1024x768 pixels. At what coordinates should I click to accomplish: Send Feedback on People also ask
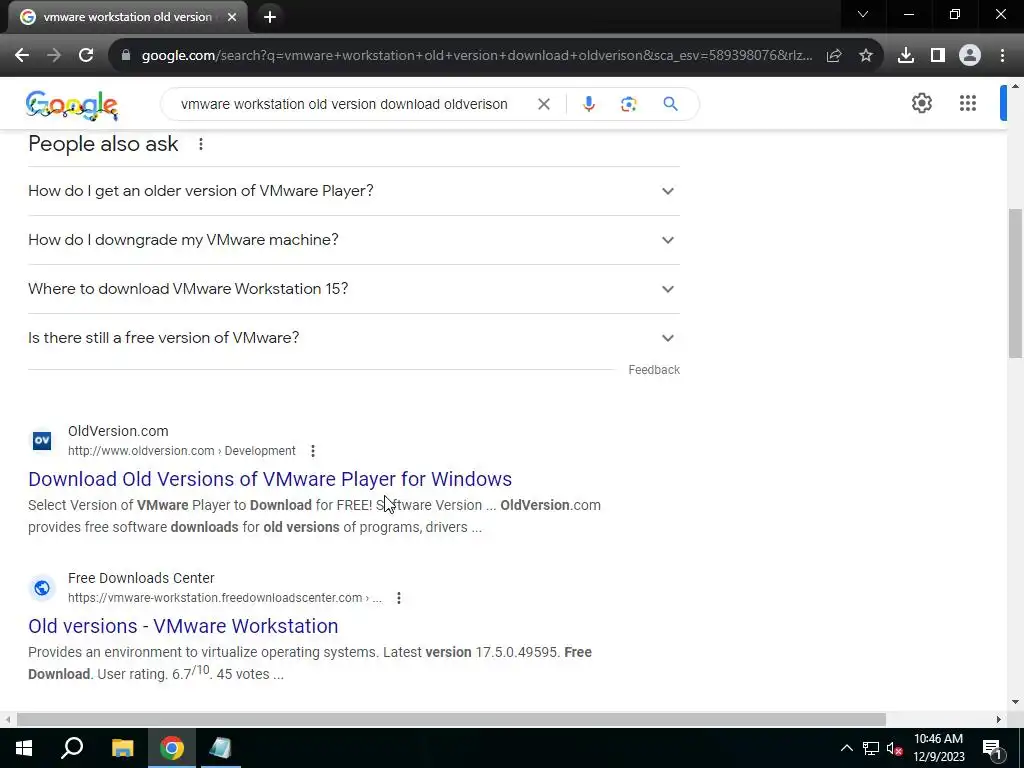click(x=654, y=370)
